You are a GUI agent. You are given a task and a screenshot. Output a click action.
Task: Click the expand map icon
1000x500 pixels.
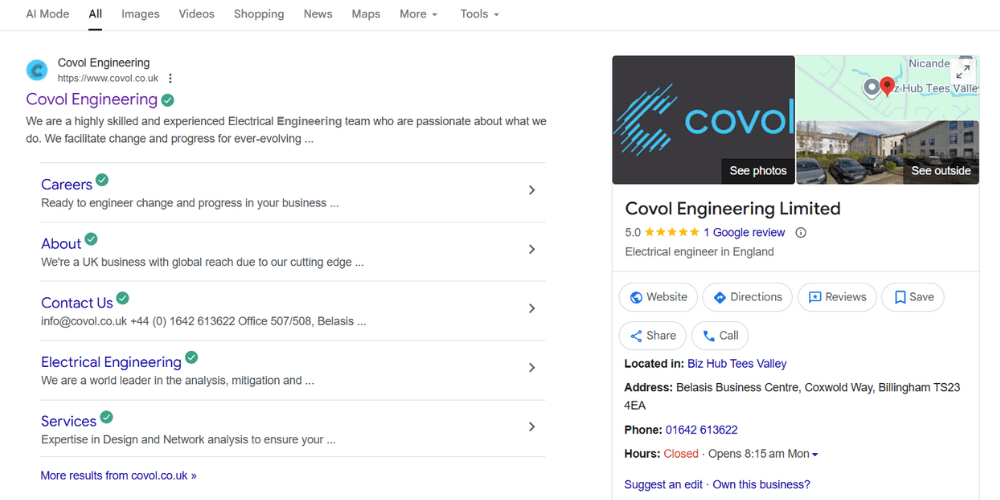(963, 71)
